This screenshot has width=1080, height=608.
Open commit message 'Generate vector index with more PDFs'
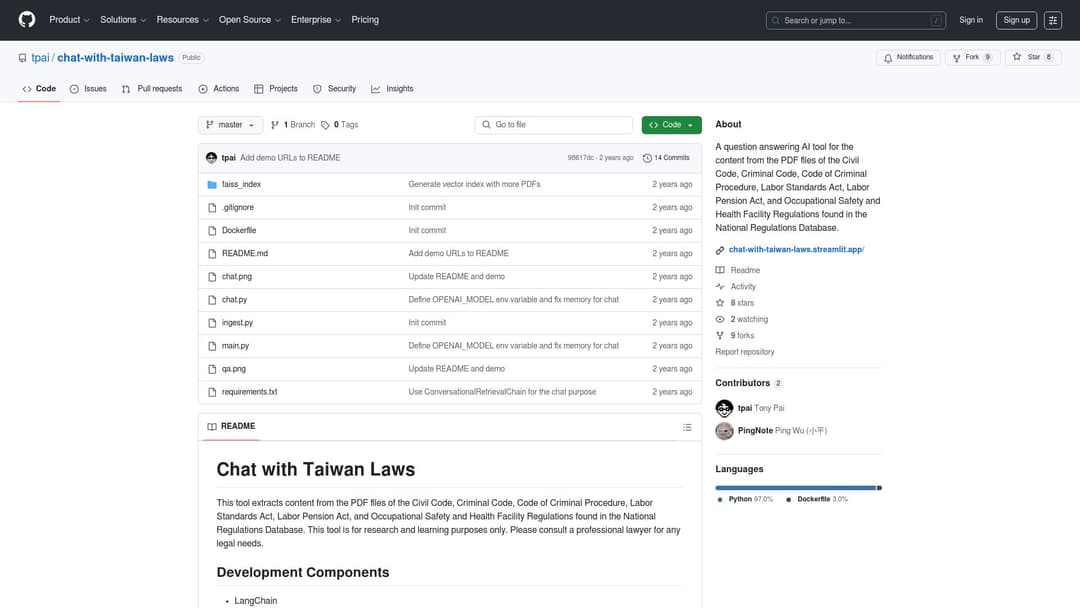474,185
